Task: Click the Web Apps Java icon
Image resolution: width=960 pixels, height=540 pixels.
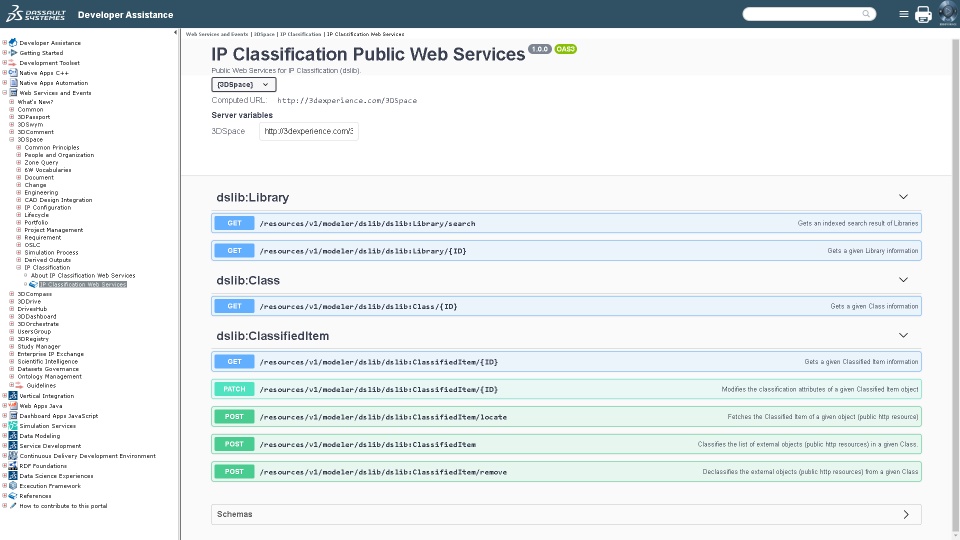Action: (x=13, y=407)
